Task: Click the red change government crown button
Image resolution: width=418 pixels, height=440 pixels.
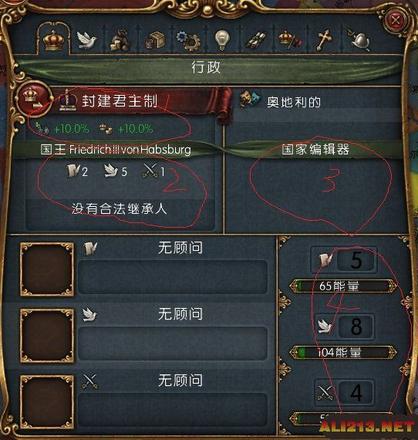Action: point(34,99)
